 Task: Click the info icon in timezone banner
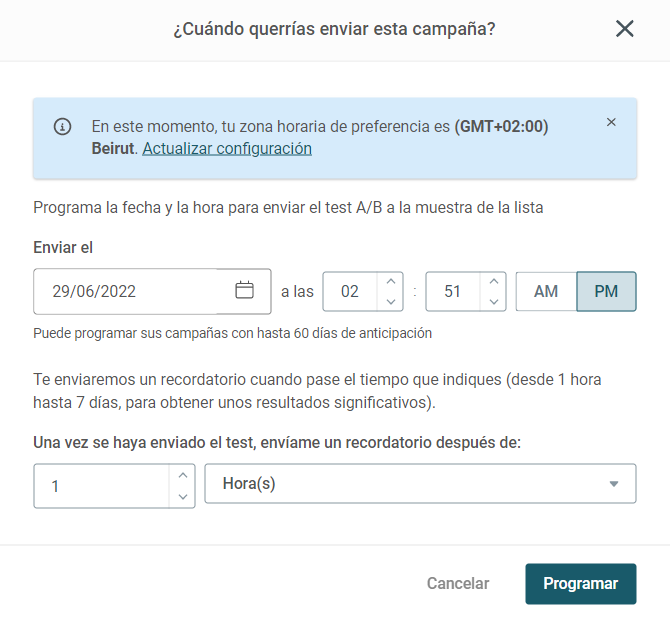point(62,127)
